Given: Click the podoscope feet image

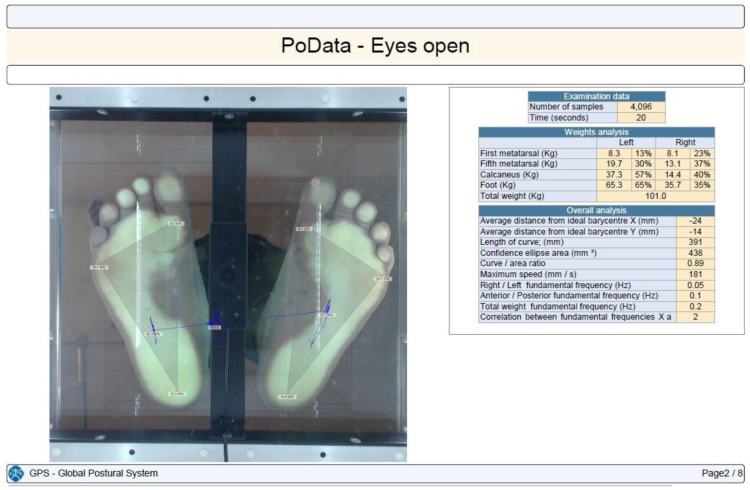Looking at the screenshot, I should 228,274.
